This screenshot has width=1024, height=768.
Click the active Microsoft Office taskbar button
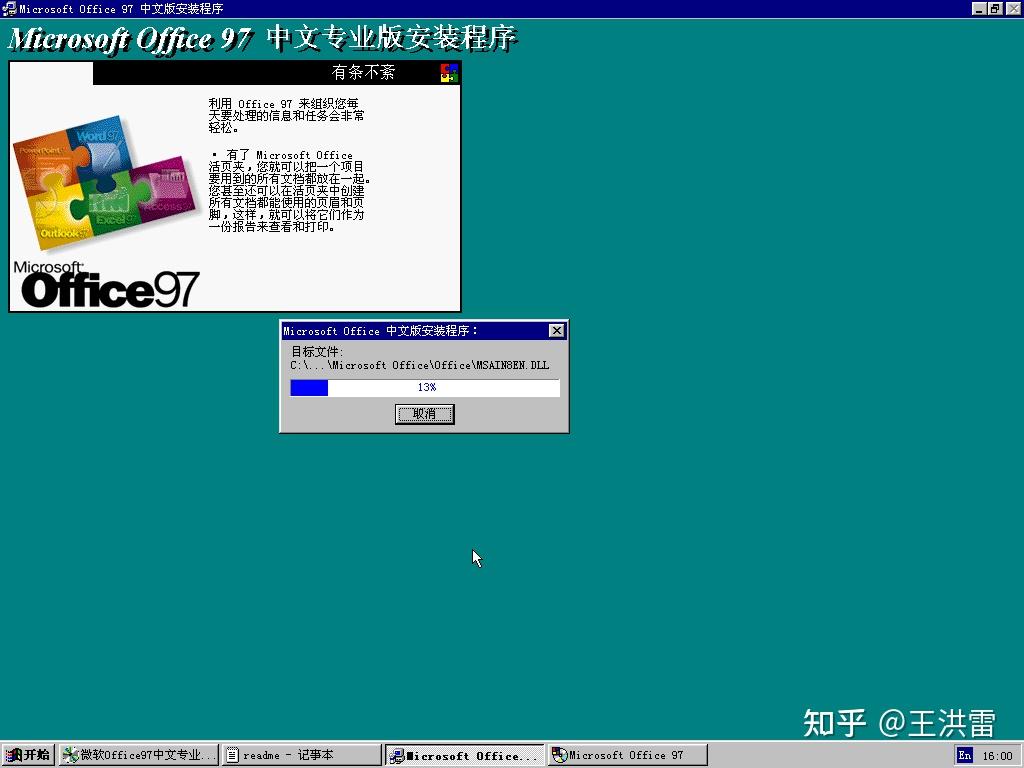point(460,754)
